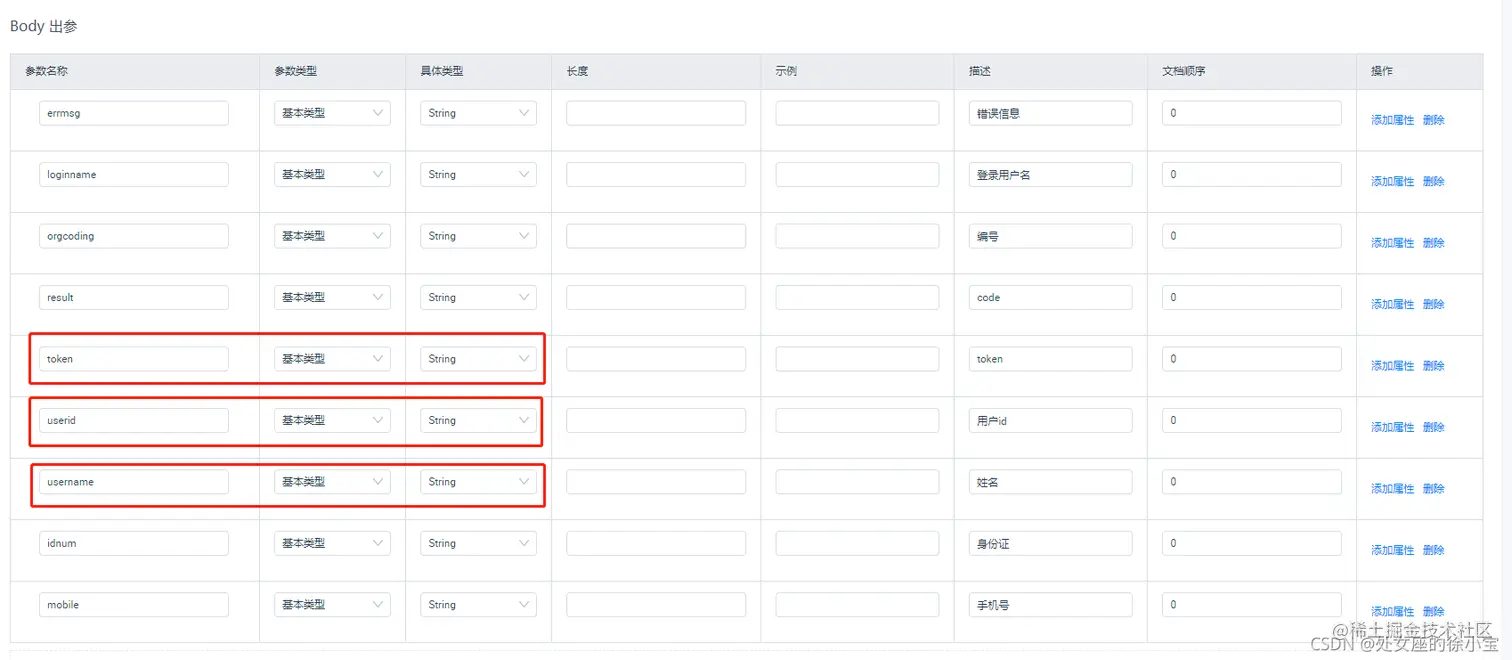Click 添加属性 in mobile row
This screenshot has height=660, width=1512.
[x=1392, y=611]
